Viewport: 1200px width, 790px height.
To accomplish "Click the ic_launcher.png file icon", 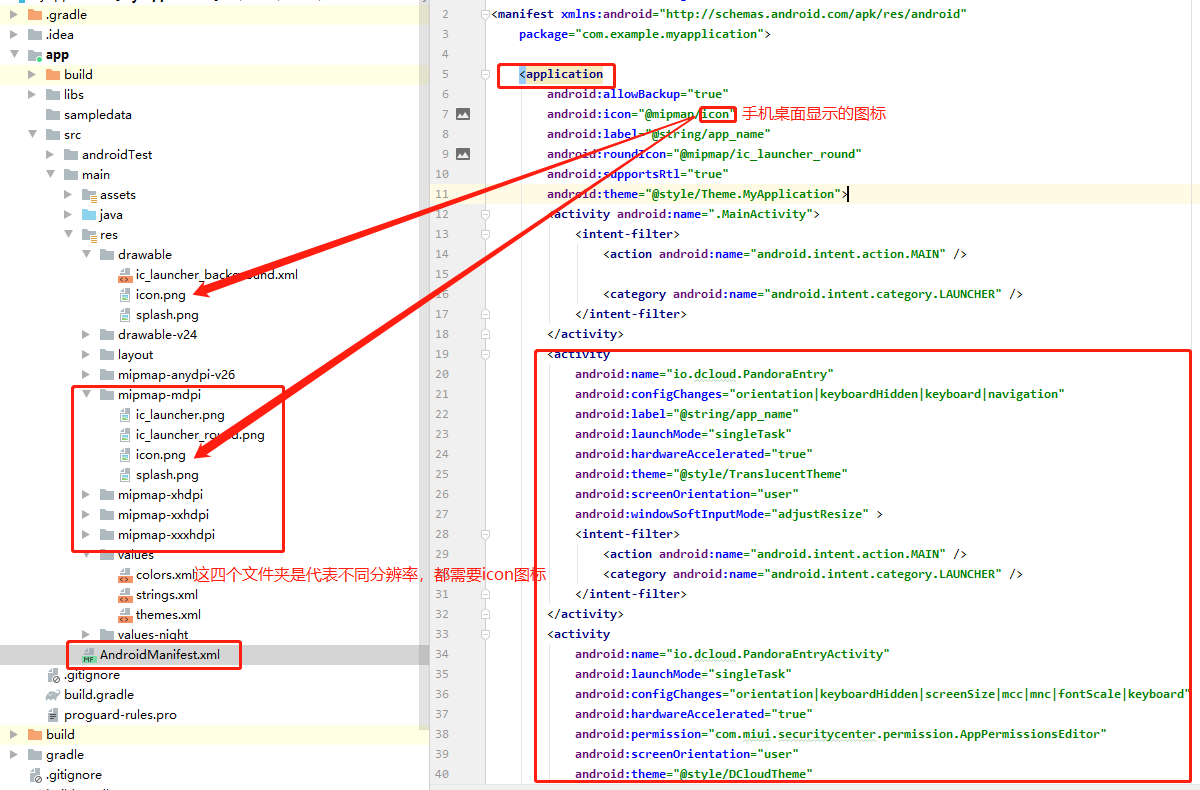I will (125, 415).
